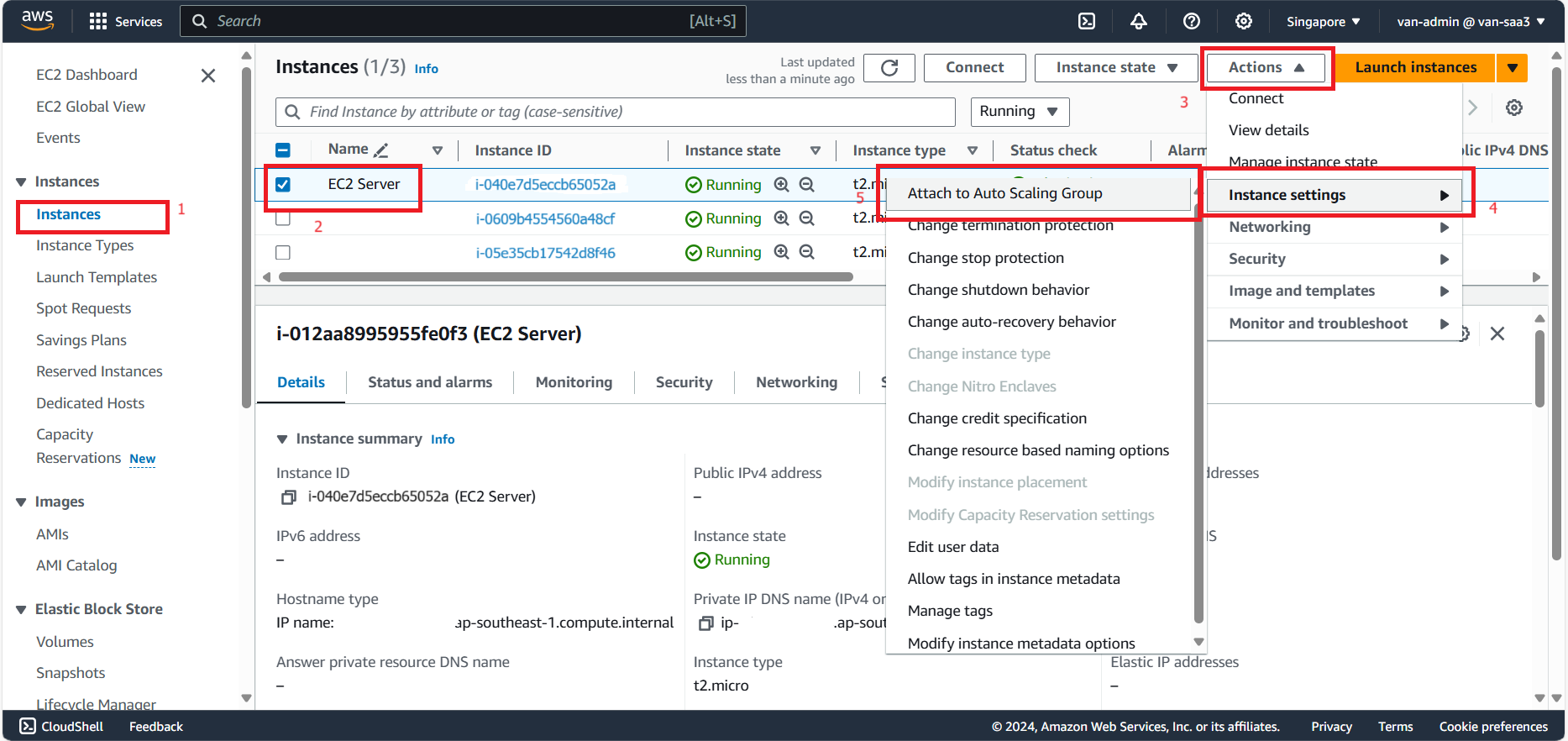
Task: Open the Singapore region selector
Action: tap(1323, 22)
